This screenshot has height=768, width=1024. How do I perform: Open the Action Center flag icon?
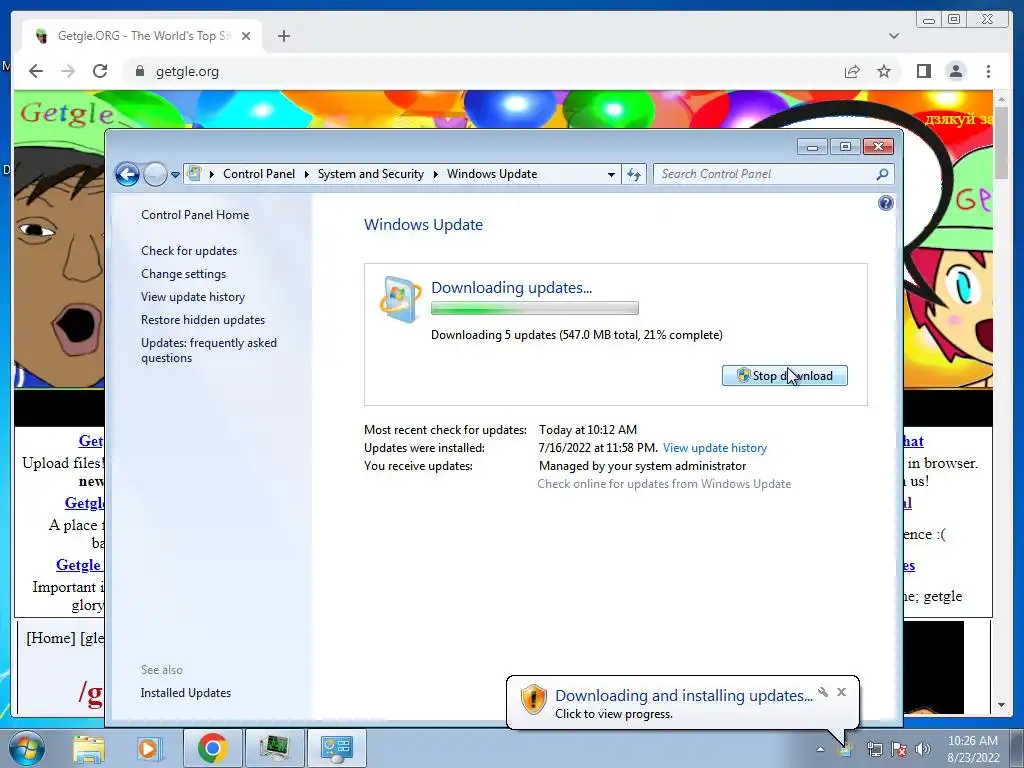click(x=899, y=749)
